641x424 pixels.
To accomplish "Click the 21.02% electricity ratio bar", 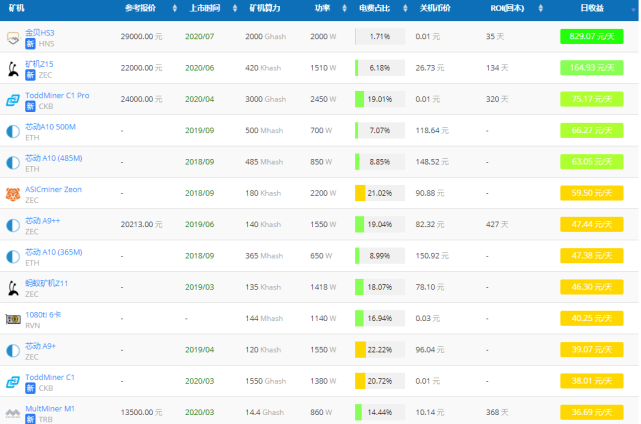I will (x=380, y=193).
